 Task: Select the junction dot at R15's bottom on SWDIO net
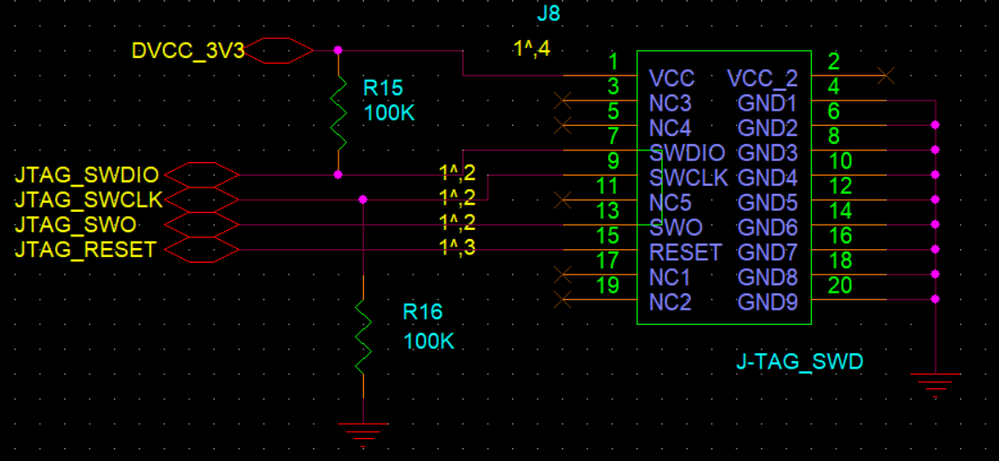tap(338, 174)
